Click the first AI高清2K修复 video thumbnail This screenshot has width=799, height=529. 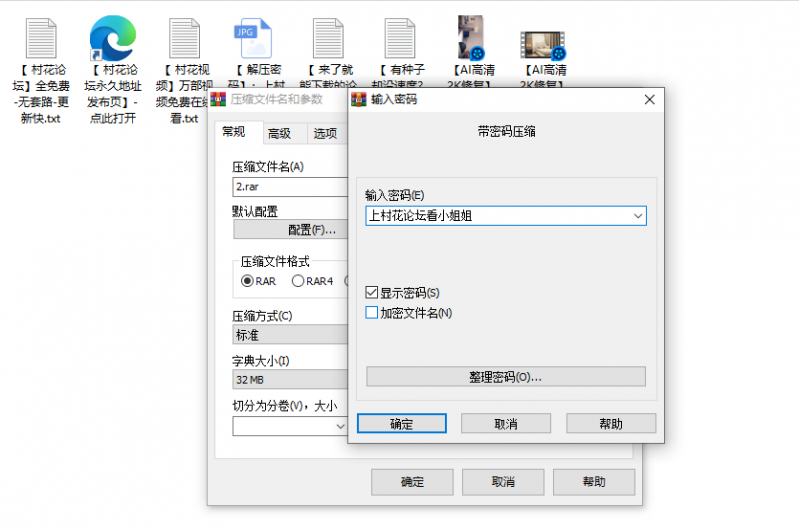[471, 39]
